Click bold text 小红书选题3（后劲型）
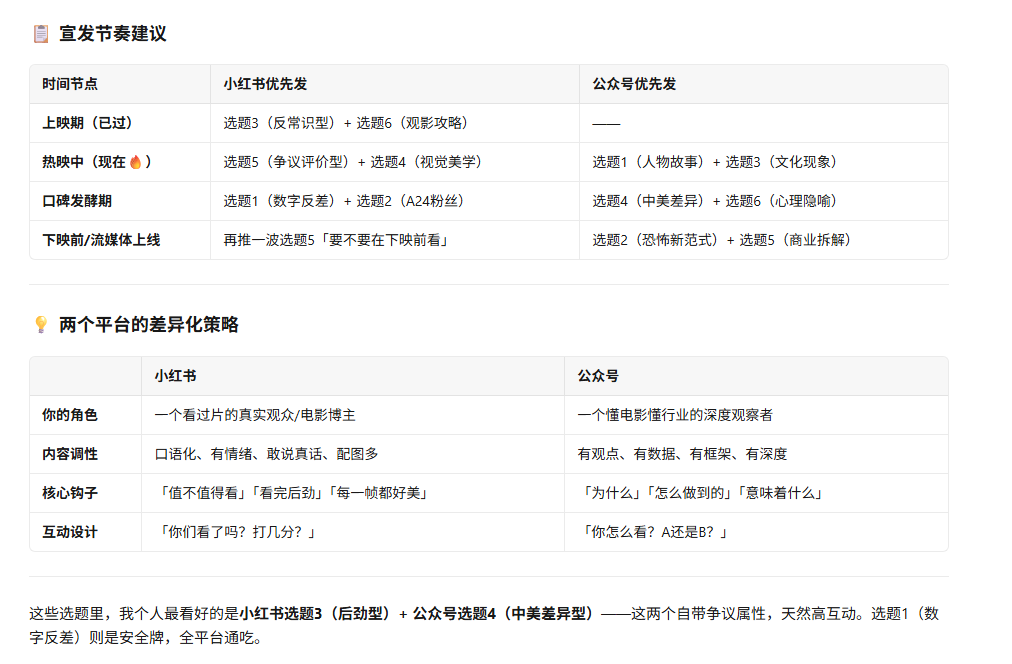 coord(316,614)
